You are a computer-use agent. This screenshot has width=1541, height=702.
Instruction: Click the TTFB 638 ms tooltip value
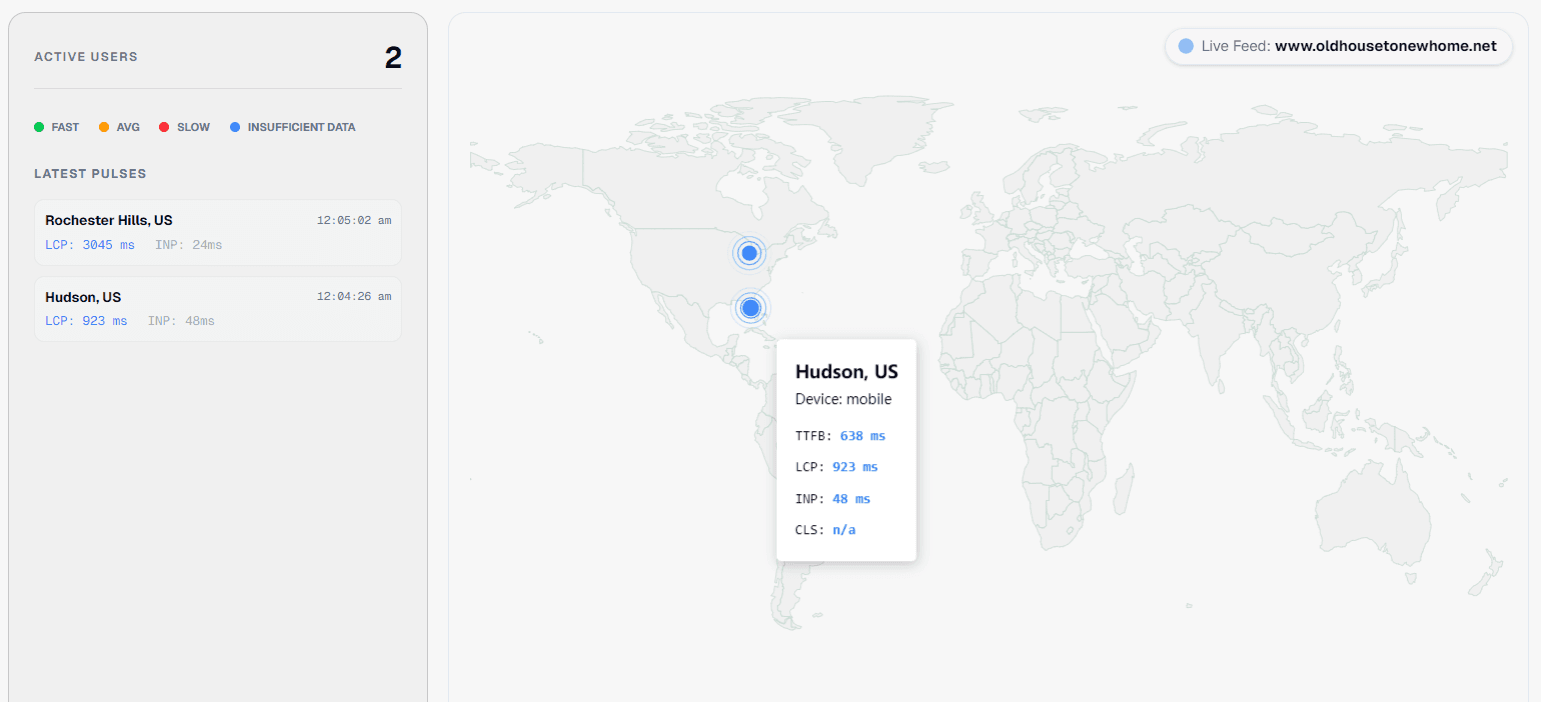click(862, 436)
